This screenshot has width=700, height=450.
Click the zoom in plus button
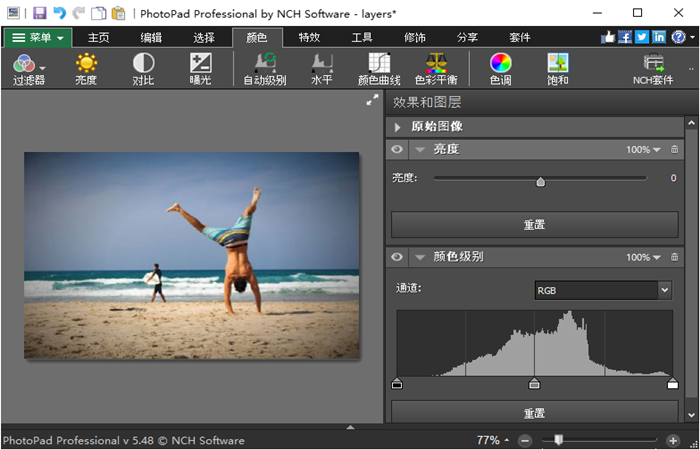673,440
